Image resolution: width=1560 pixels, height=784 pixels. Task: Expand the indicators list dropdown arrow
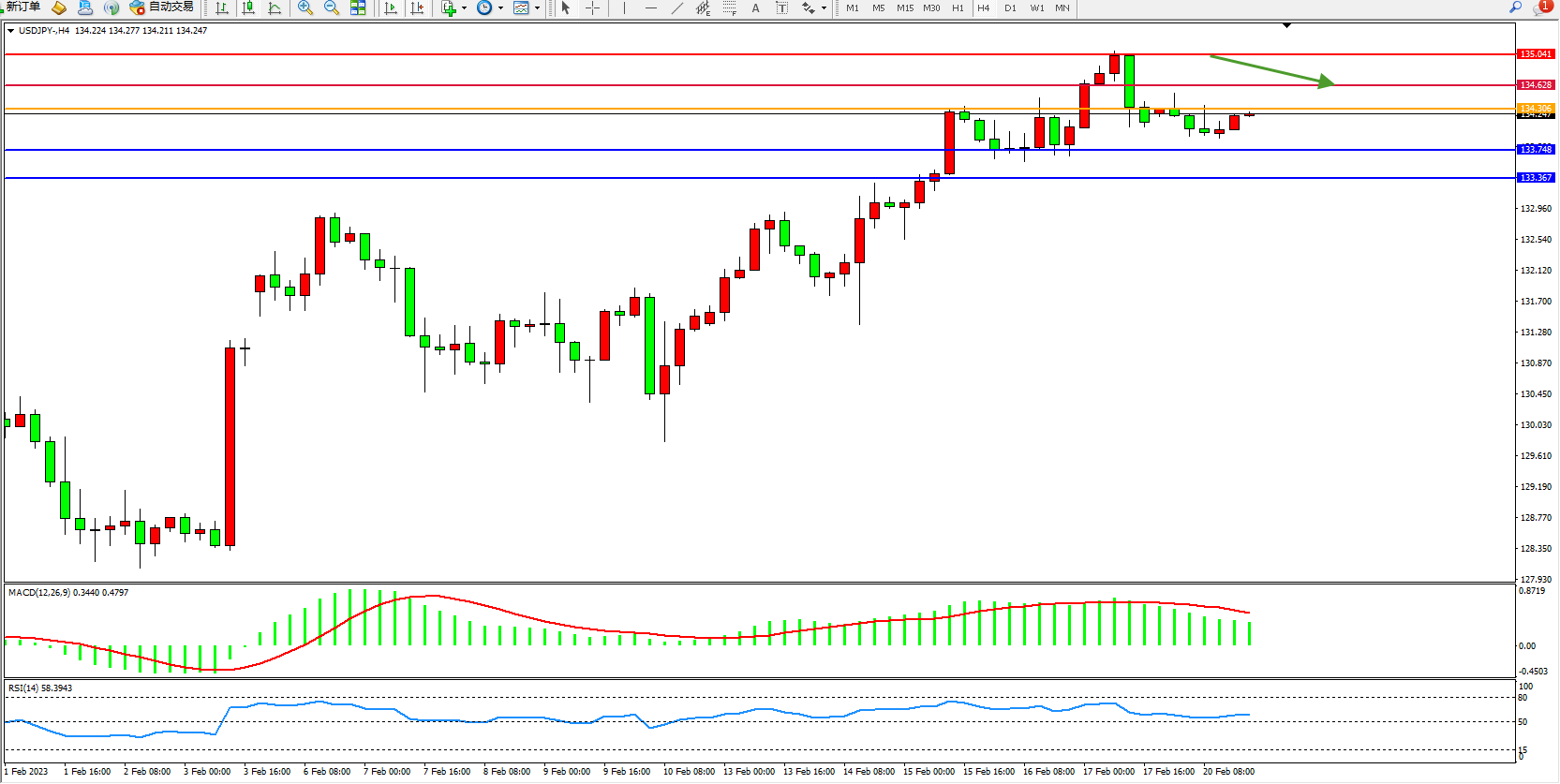[x=464, y=8]
